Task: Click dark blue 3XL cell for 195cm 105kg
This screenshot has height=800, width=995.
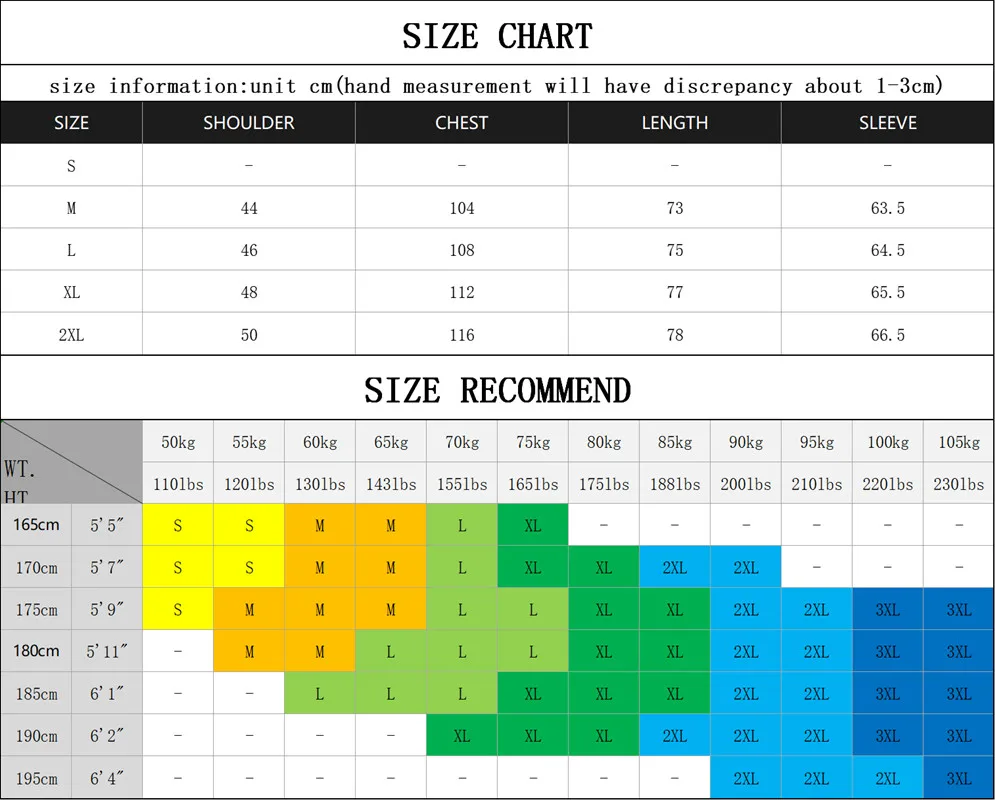Action: pyautogui.click(x=959, y=778)
